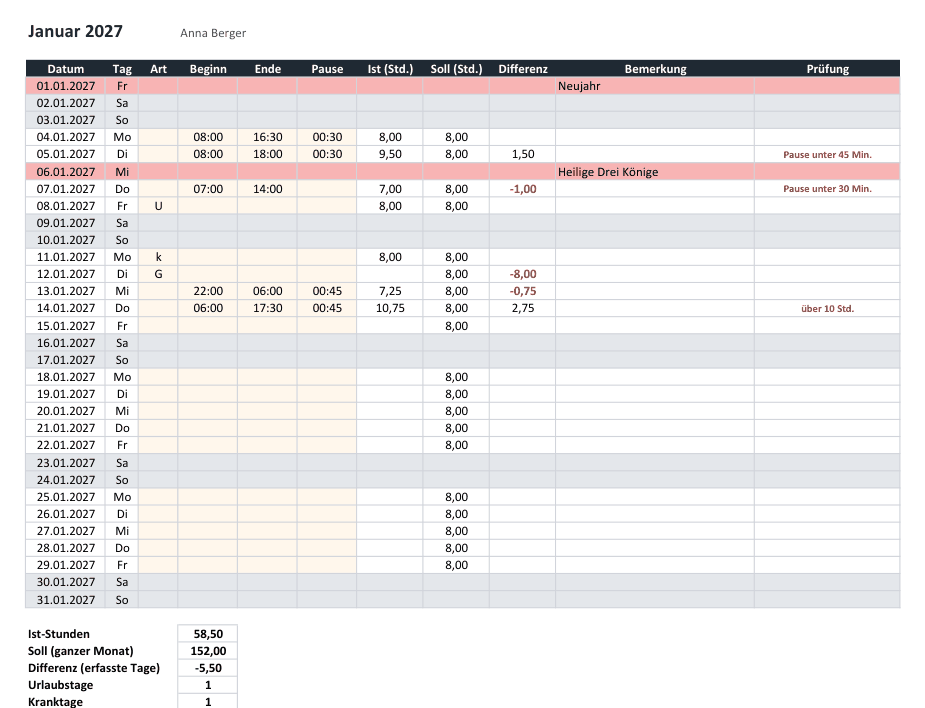
Task: Click the "Pause unter 45 Min." warning
Action: coord(827,155)
